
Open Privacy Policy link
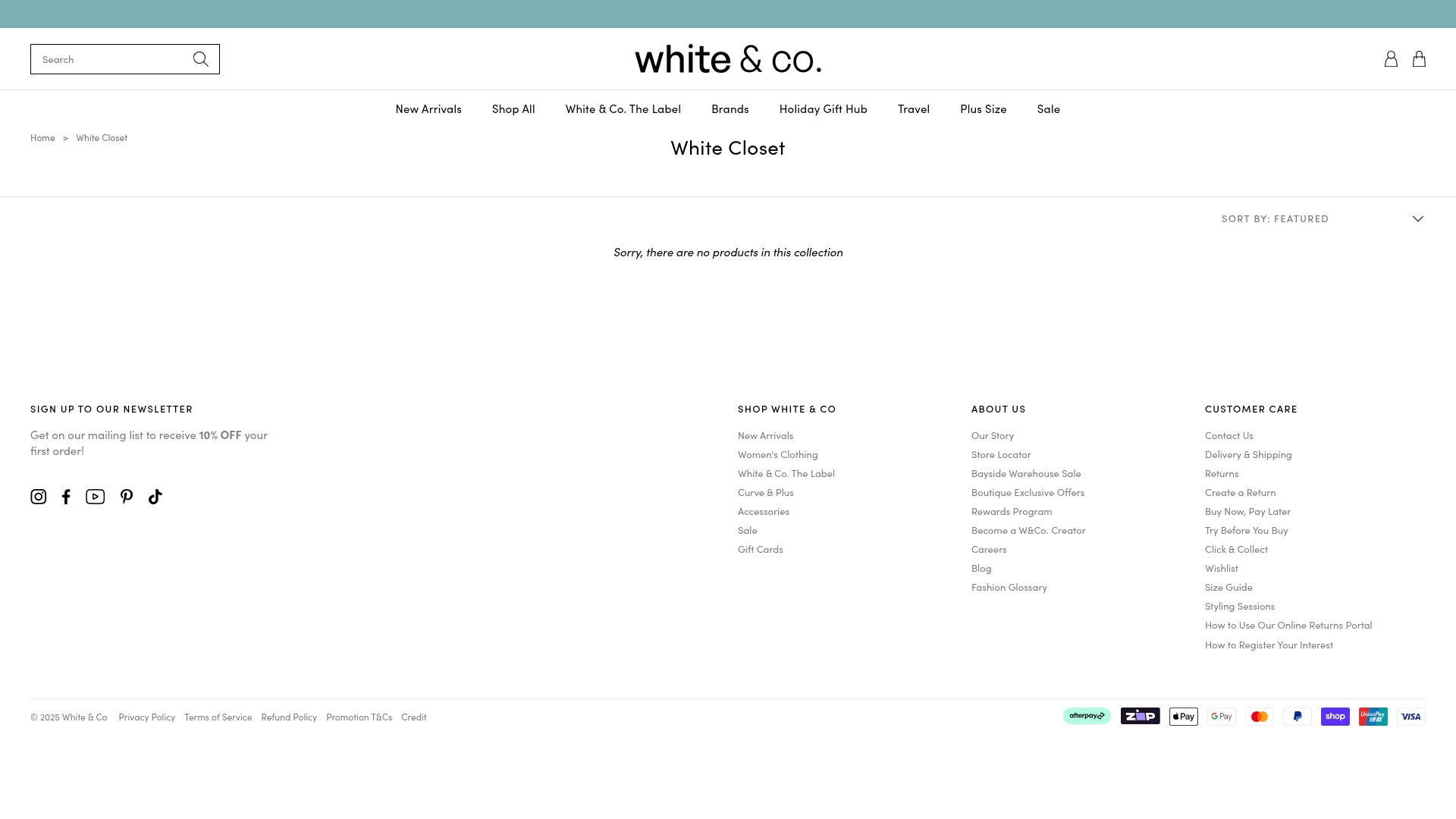[147, 717]
